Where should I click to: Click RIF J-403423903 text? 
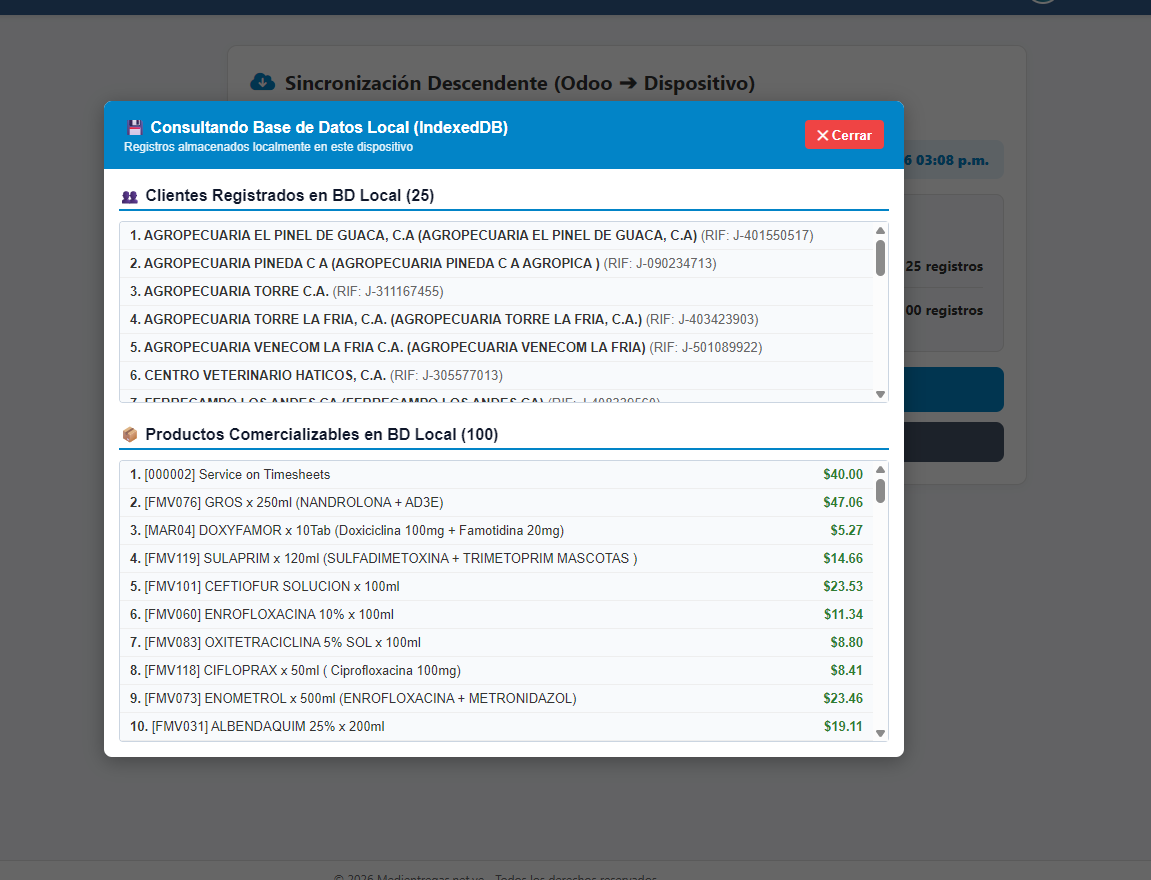(702, 319)
